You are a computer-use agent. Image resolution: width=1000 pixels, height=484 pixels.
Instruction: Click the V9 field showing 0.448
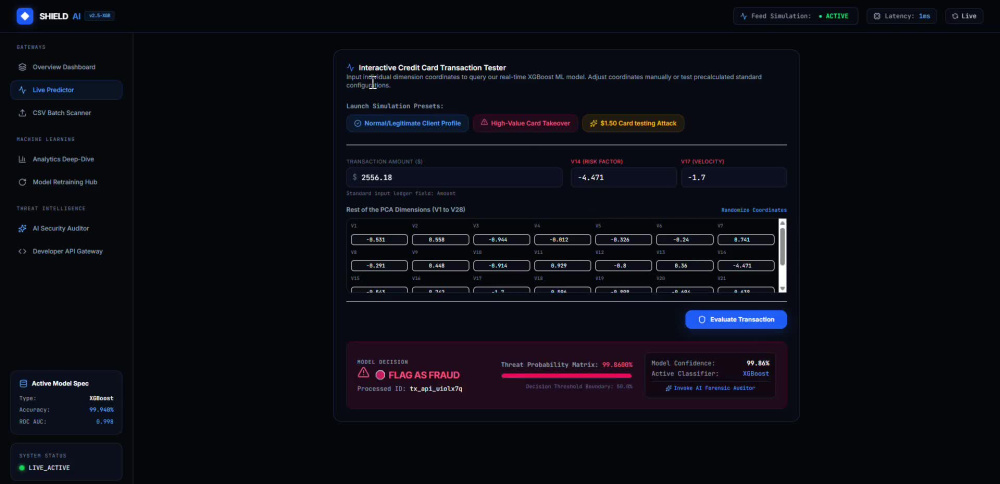pos(440,266)
